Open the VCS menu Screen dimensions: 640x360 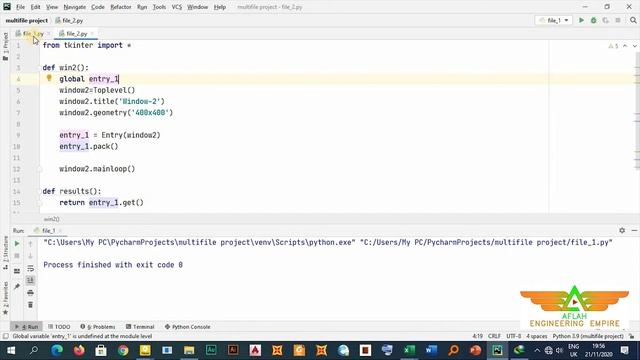tap(177, 7)
